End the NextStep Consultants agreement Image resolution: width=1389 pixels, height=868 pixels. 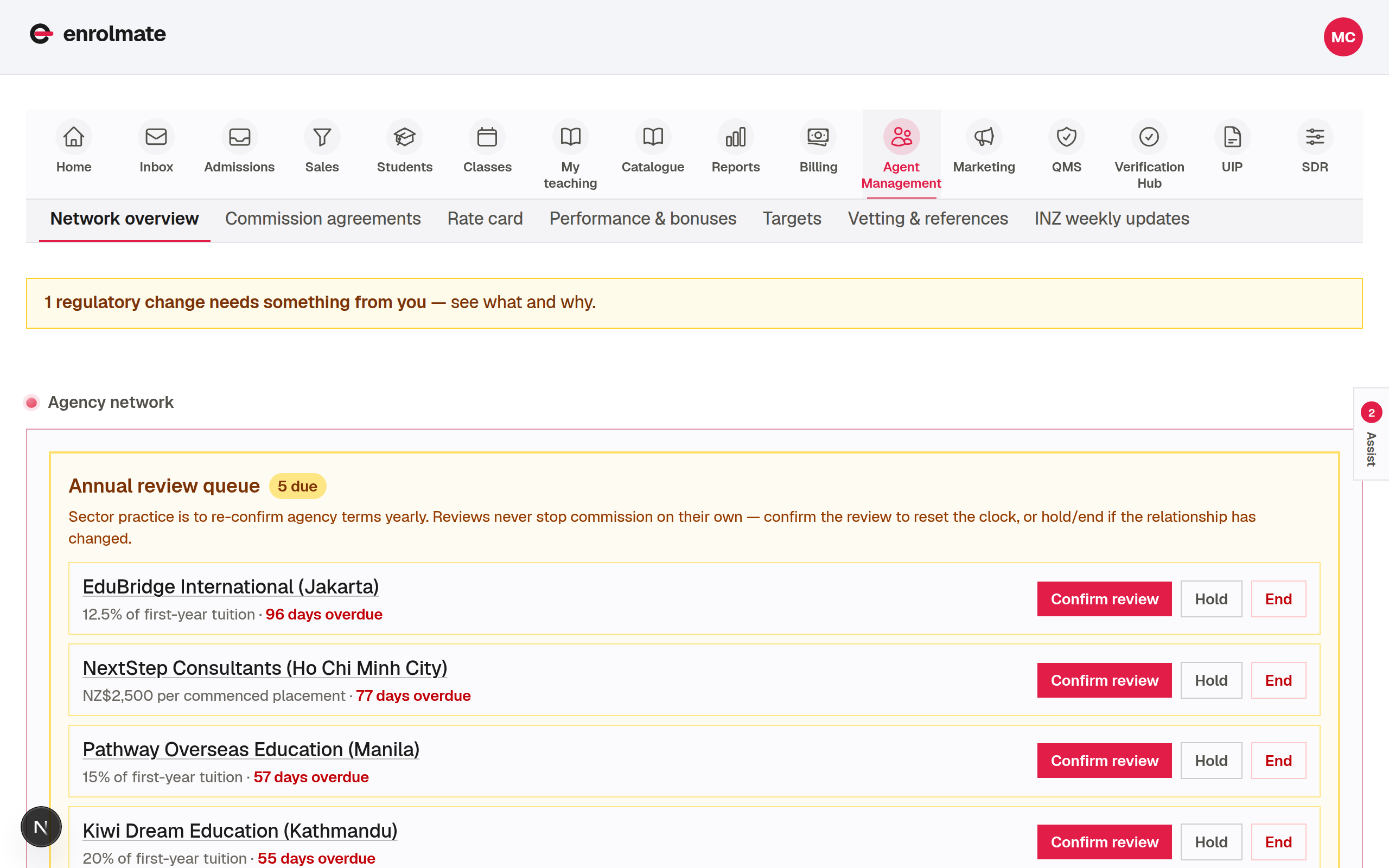pos(1279,680)
